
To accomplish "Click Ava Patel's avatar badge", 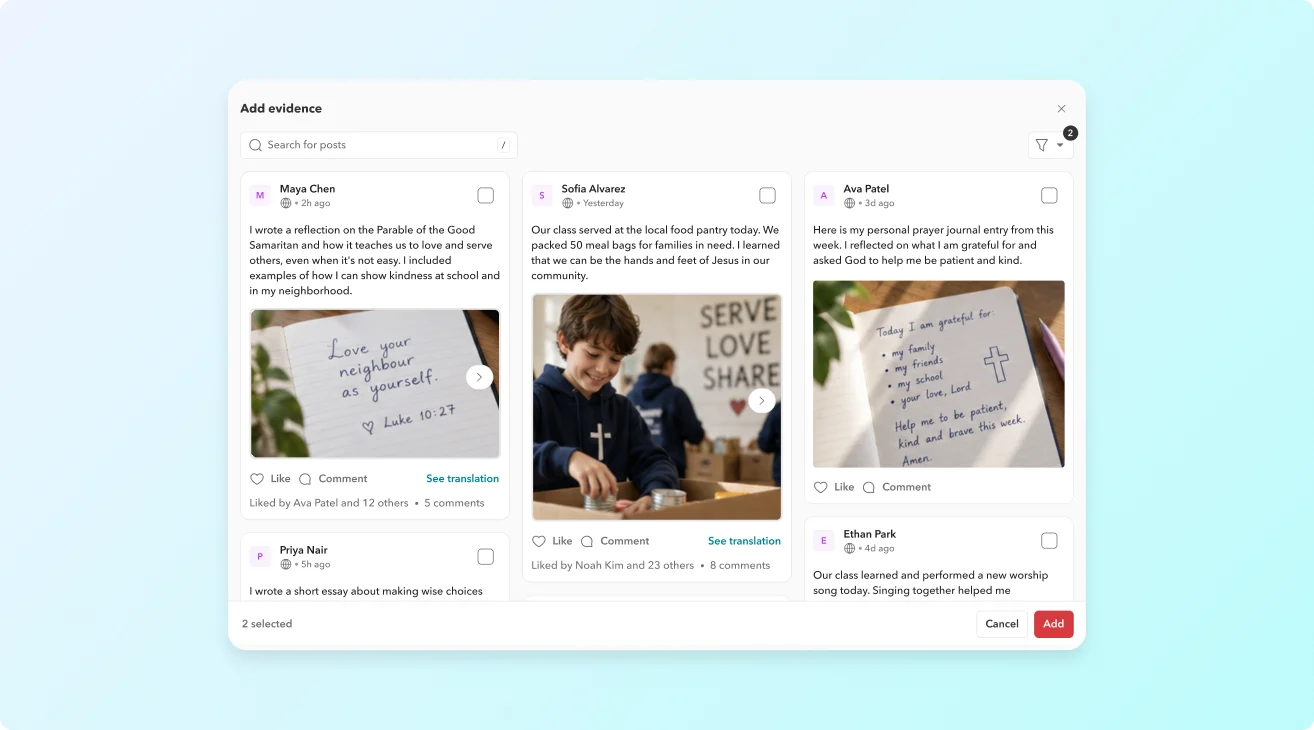I will point(824,196).
